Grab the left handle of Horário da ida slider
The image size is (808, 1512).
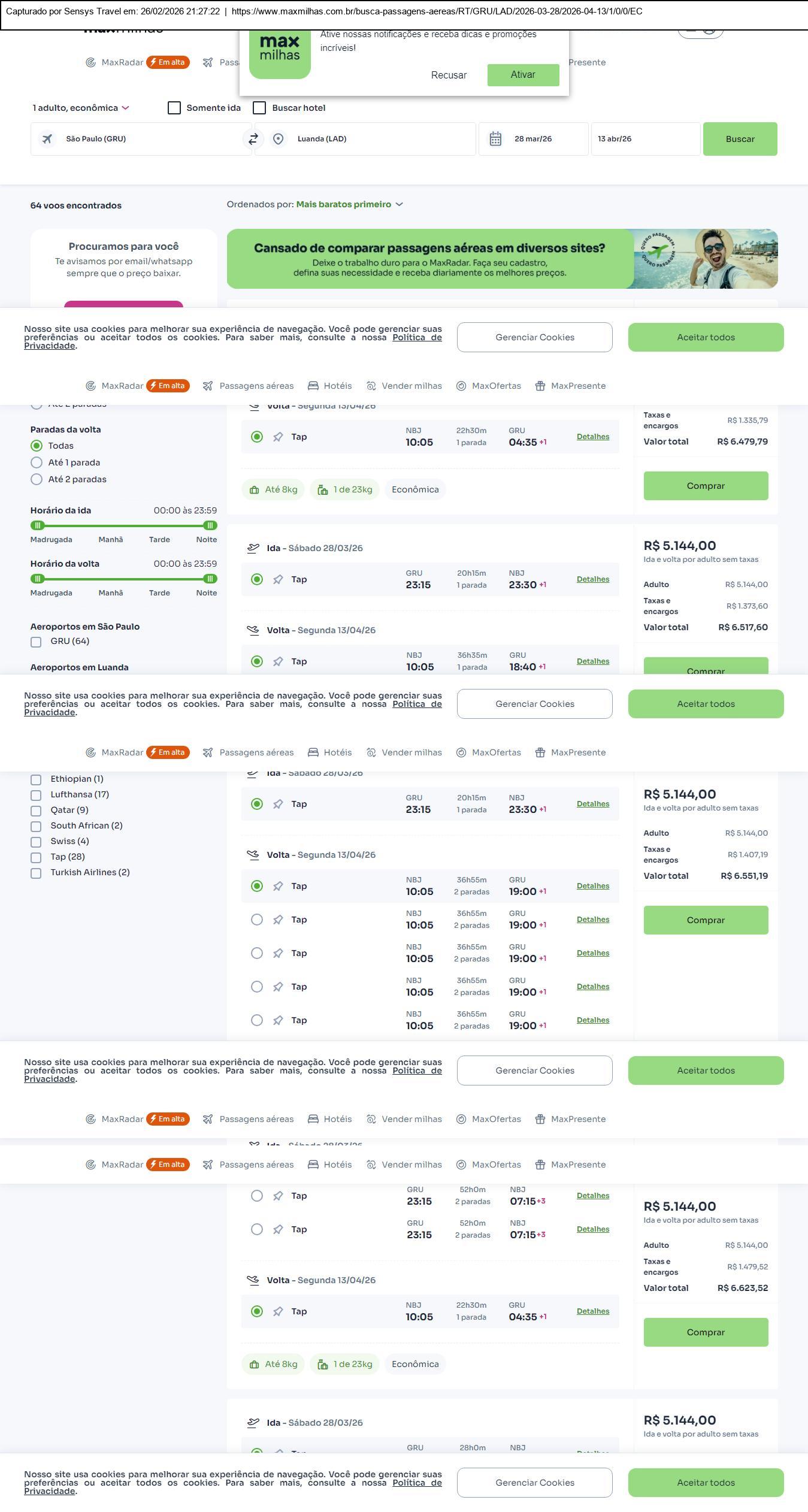coord(38,525)
